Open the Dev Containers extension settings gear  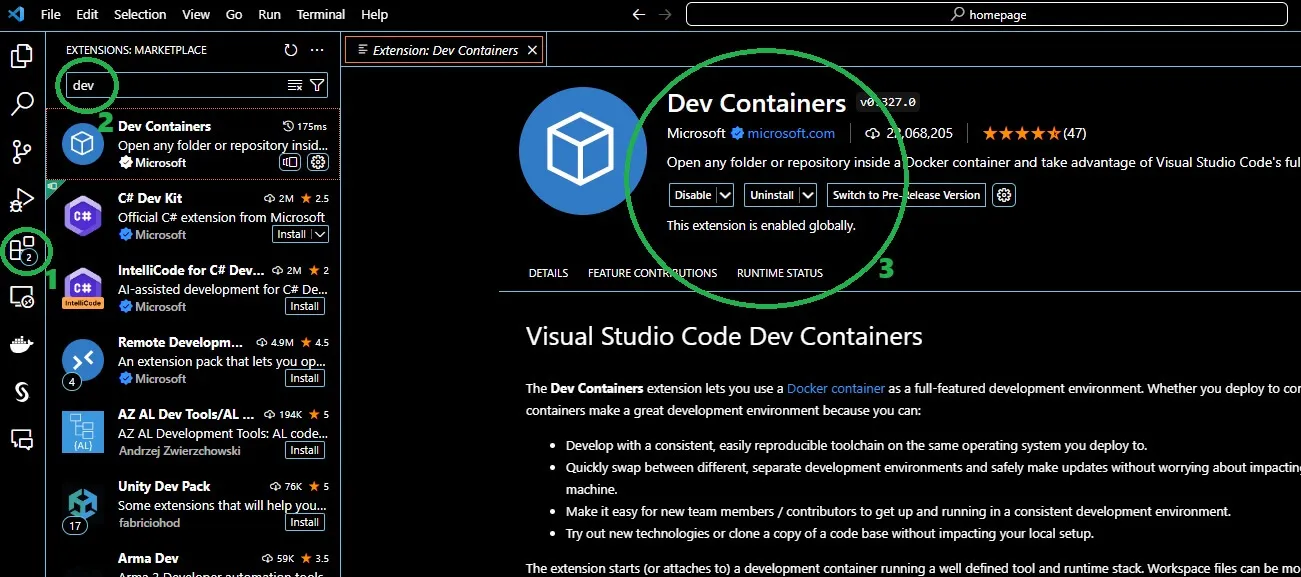1004,194
